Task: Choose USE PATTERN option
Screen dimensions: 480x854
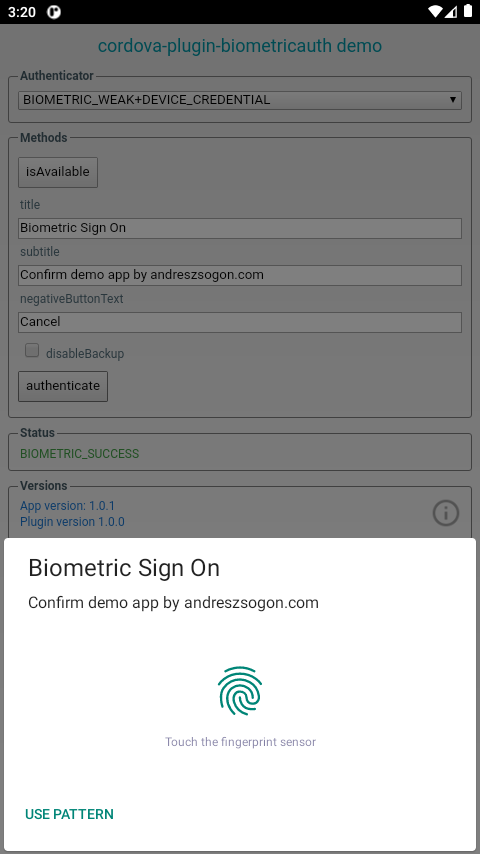Action: coord(69,814)
